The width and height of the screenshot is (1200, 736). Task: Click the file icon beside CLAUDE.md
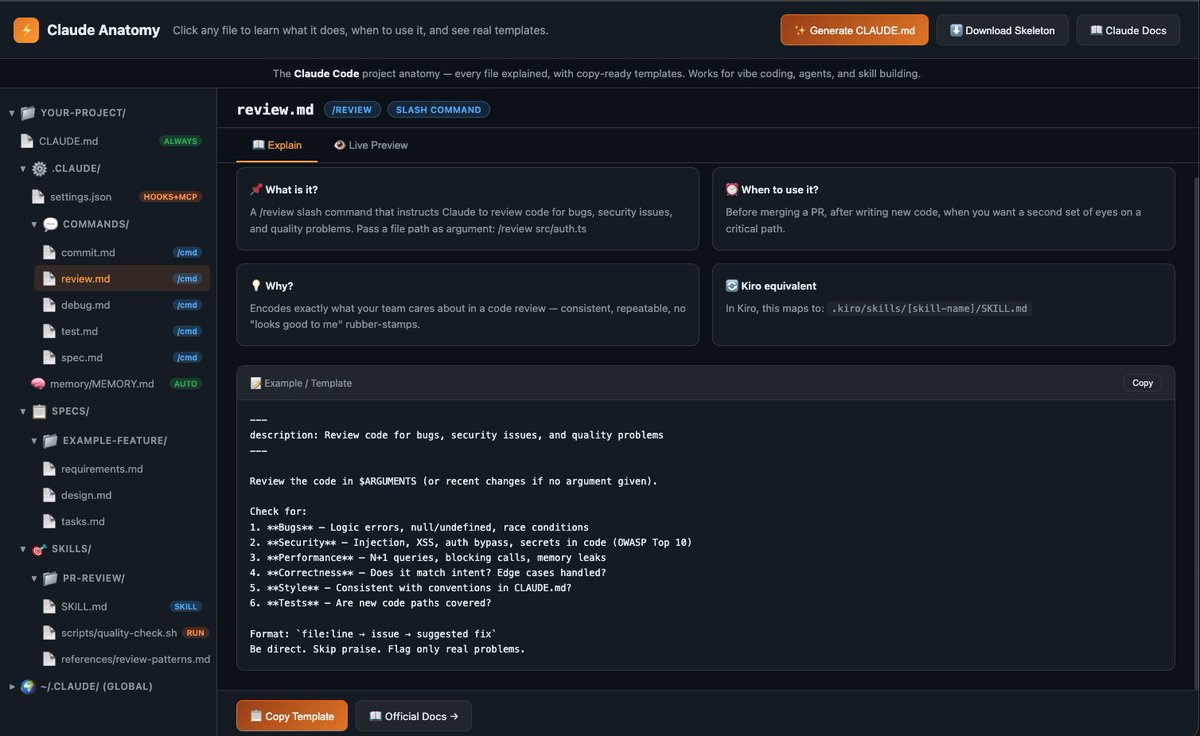click(27, 141)
